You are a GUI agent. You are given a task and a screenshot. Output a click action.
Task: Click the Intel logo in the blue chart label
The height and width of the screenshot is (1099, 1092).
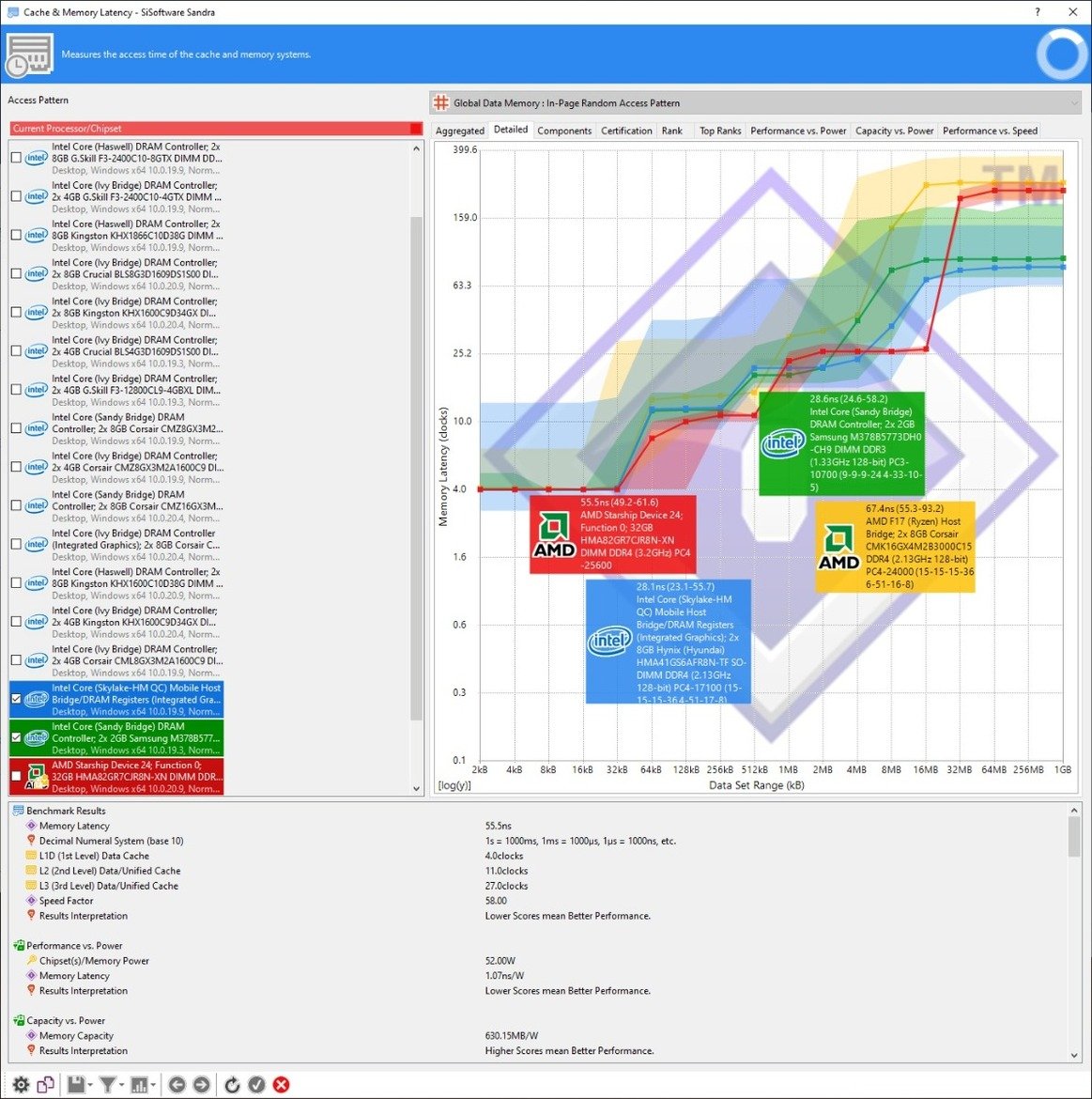[609, 640]
